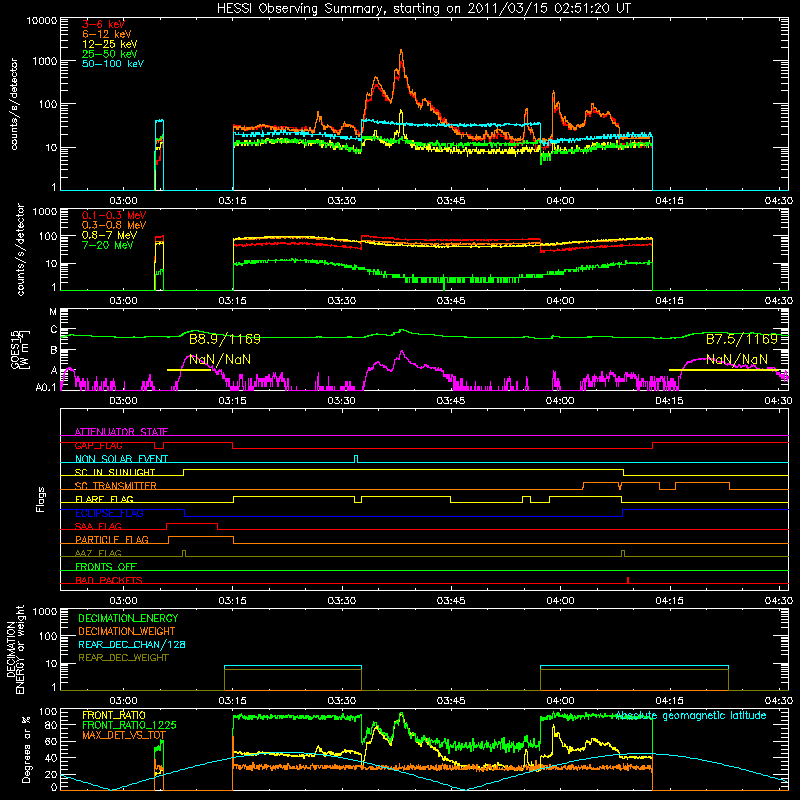Image resolution: width=800 pixels, height=800 pixels.
Task: Select the ECLIPSE_FLAG label
Action: pos(109,513)
